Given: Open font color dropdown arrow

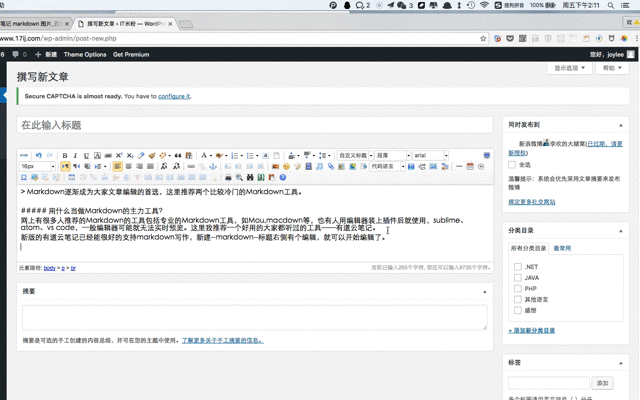Looking at the screenshot, I should pyautogui.click(x=211, y=156).
